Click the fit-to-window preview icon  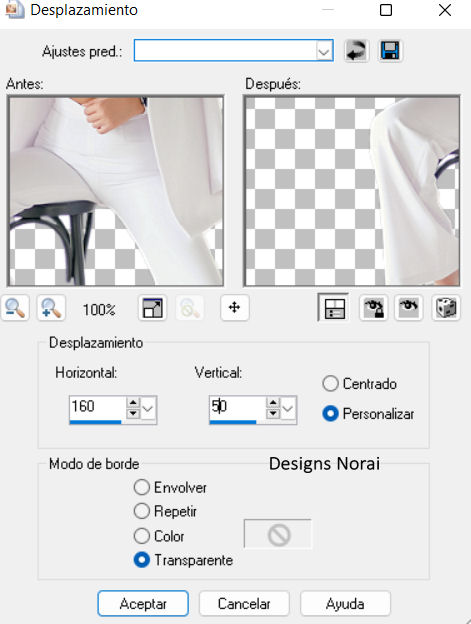153,308
